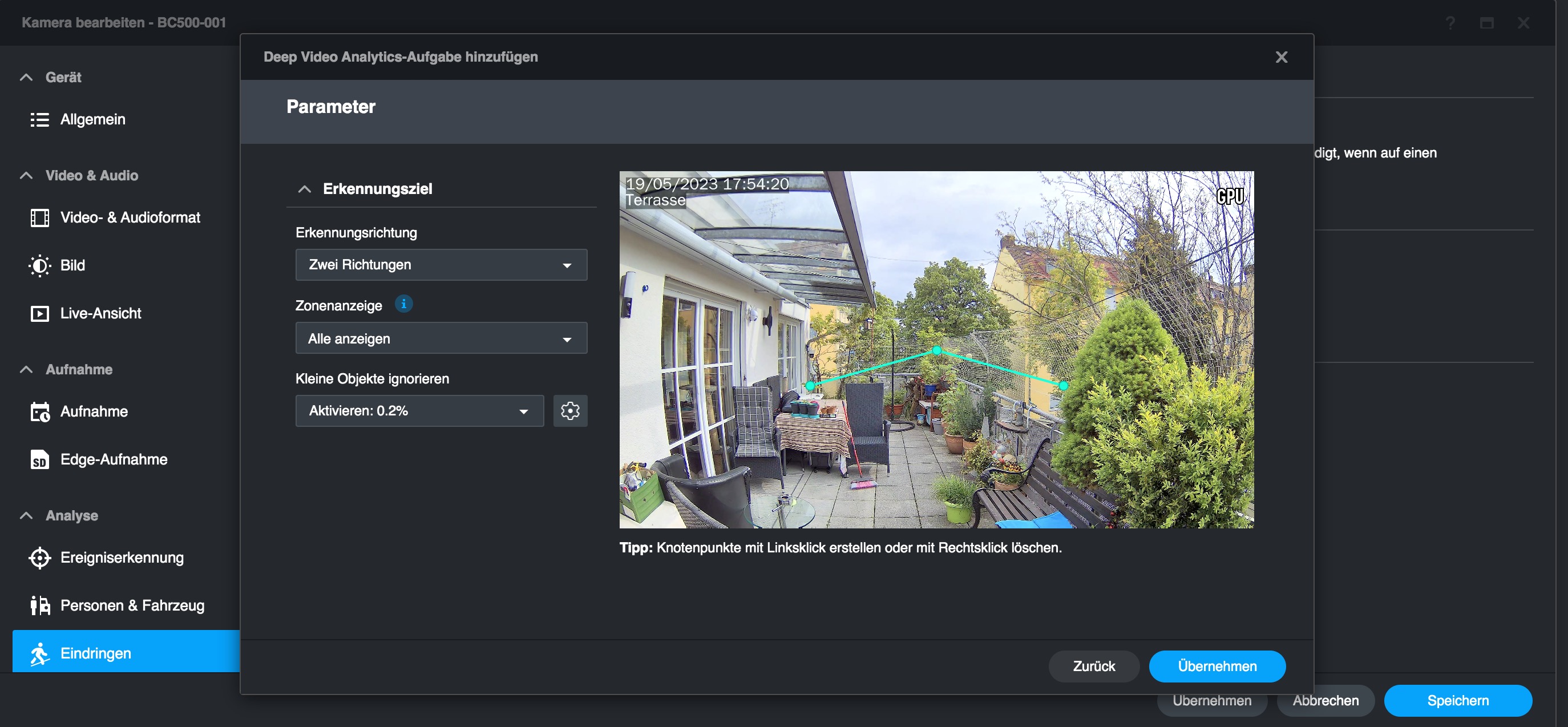Open Ereigniserkennung settings
Image resolution: width=1568 pixels, height=727 pixels.
pyautogui.click(x=122, y=557)
